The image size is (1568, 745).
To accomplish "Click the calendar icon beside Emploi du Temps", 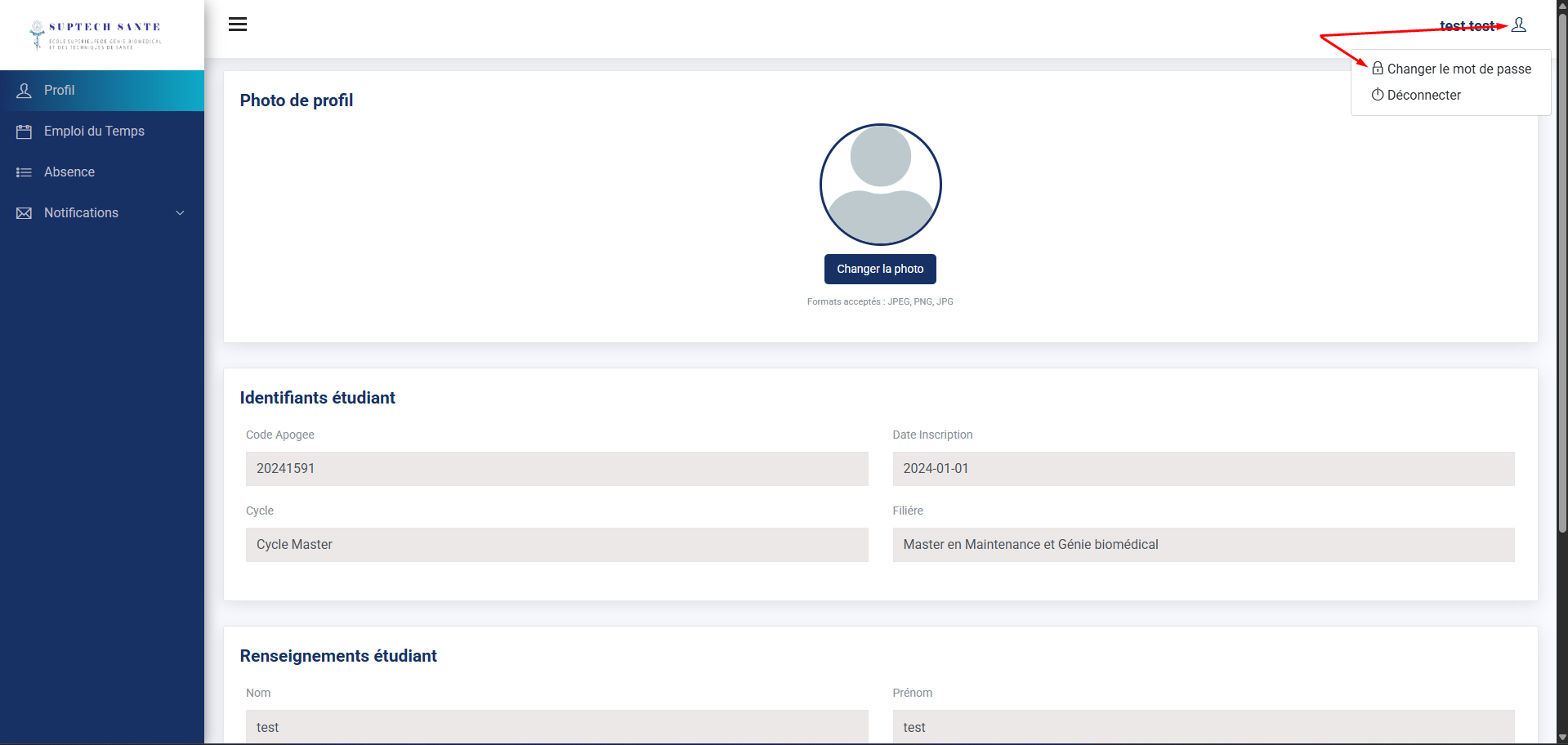I will point(25,132).
